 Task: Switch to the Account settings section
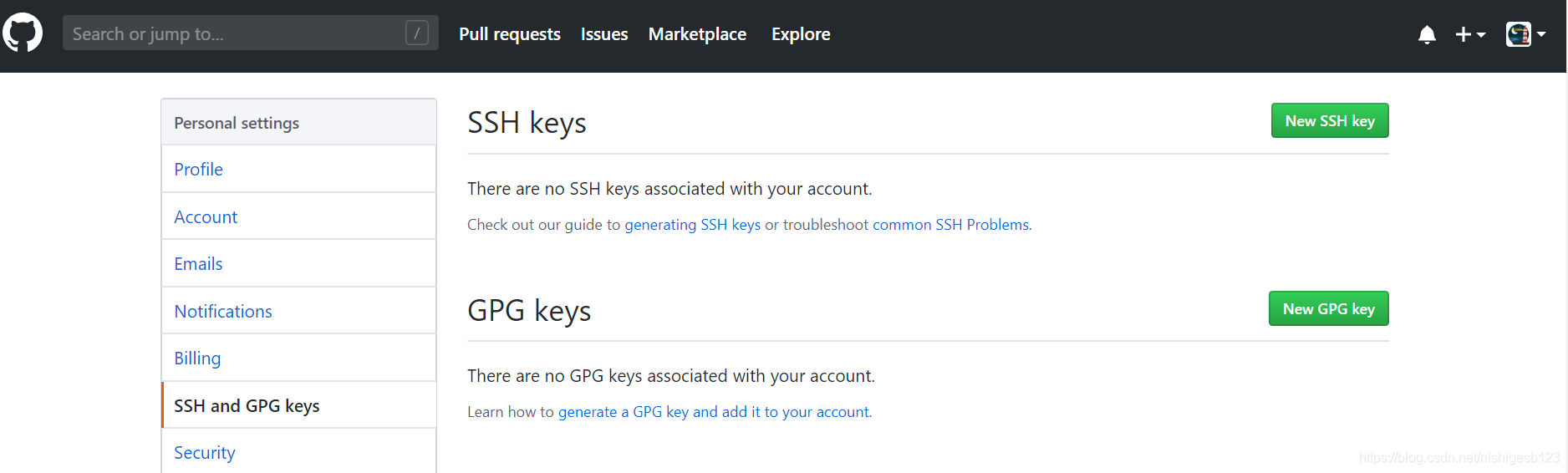coord(298,216)
